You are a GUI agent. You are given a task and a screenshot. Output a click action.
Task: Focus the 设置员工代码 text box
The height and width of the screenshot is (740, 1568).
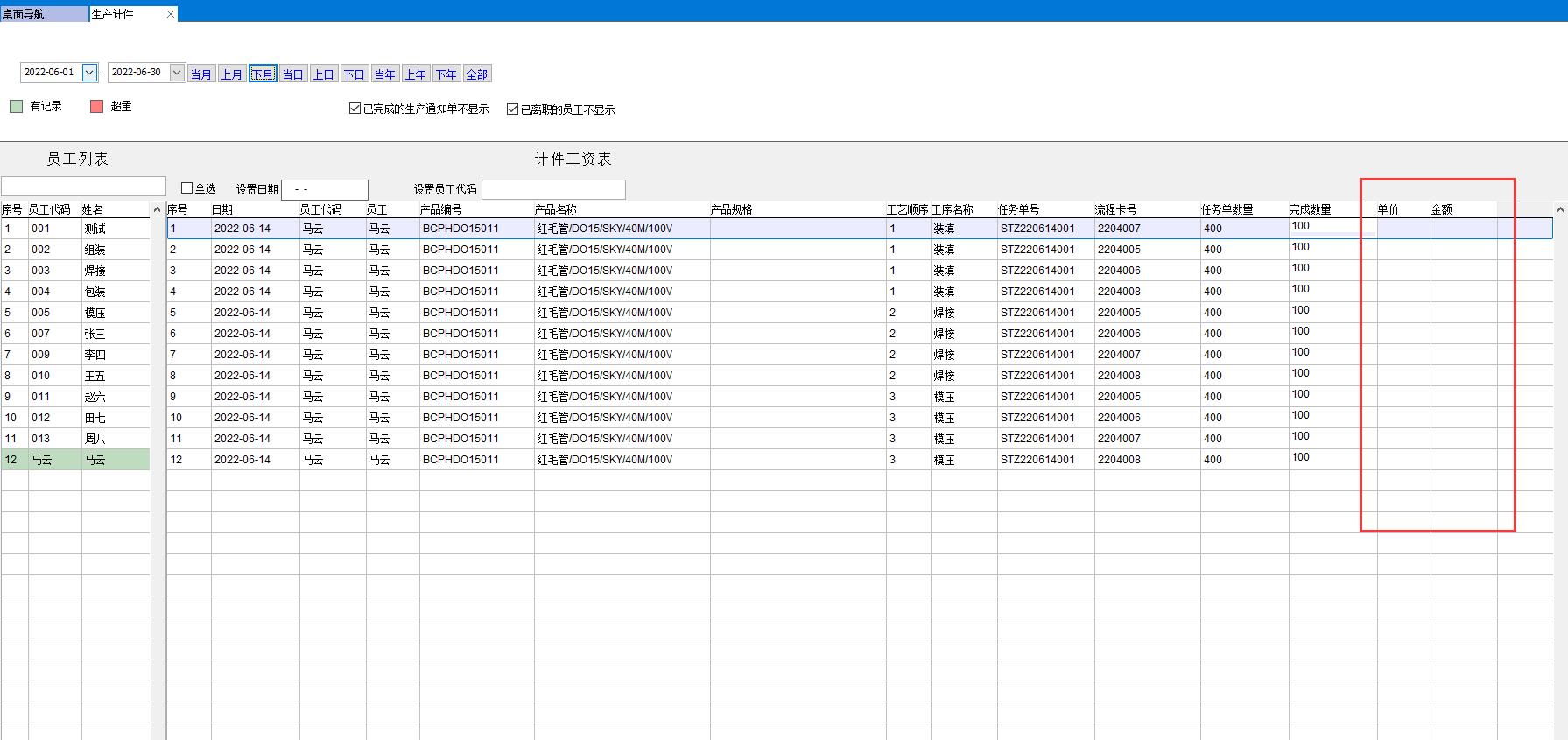[553, 189]
